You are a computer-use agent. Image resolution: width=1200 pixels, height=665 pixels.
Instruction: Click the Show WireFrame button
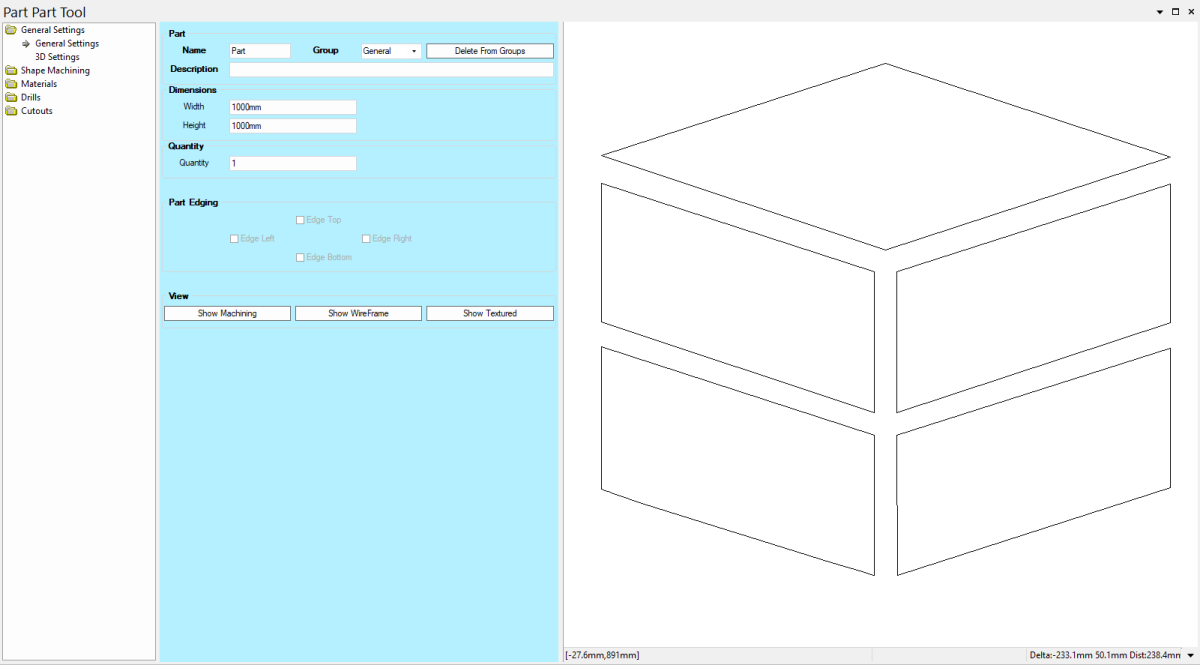[358, 314]
